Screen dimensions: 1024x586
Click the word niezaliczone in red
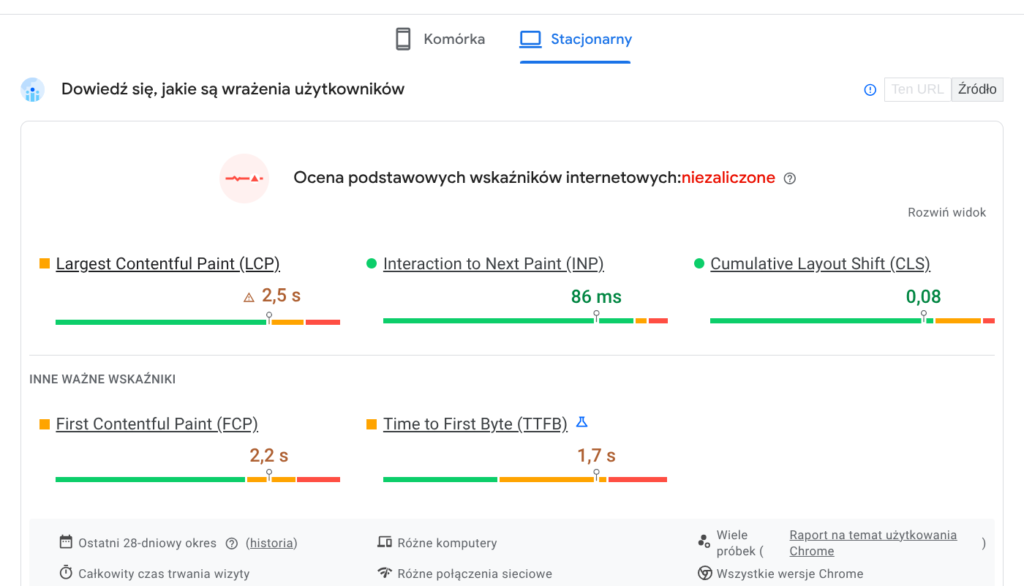click(728, 178)
